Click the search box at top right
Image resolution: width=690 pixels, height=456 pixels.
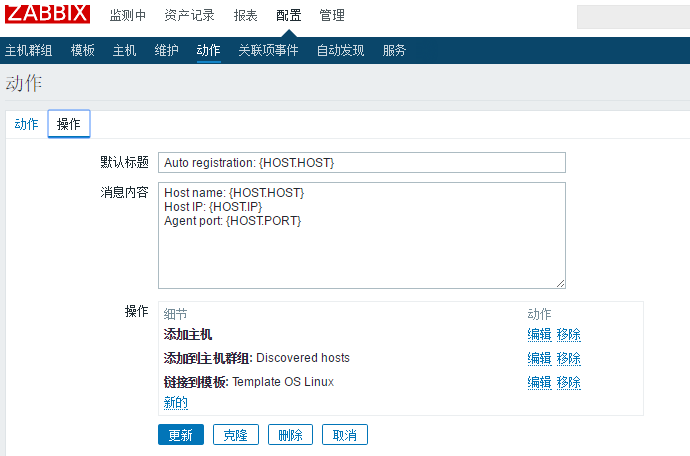coord(633,16)
